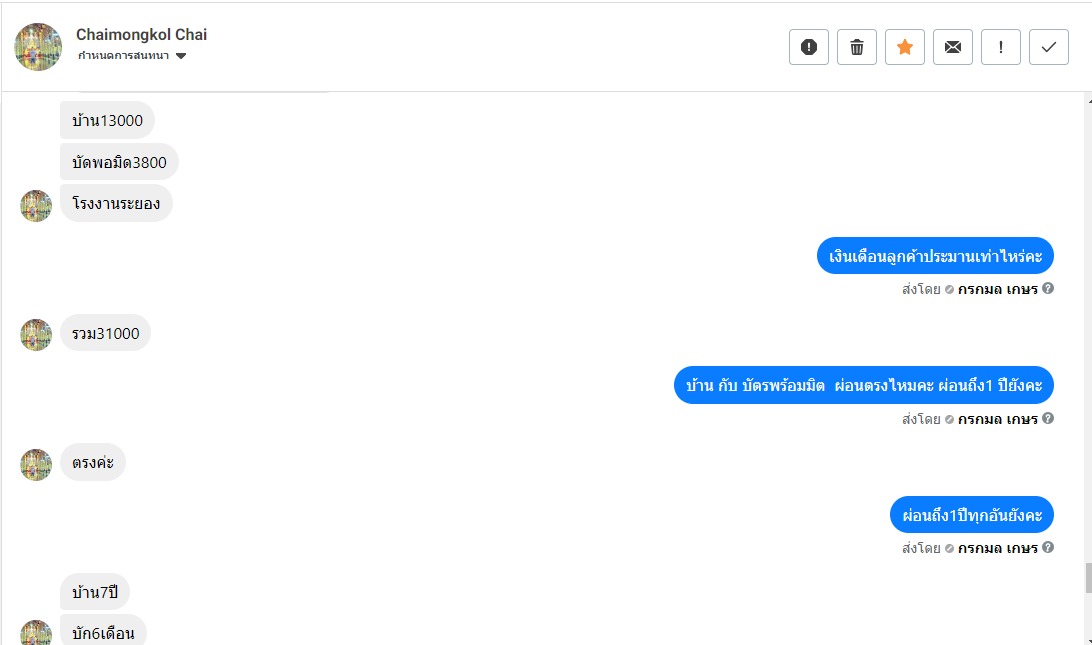The width and height of the screenshot is (1092, 645).
Task: Delete the conversation using the trash icon
Action: click(857, 47)
